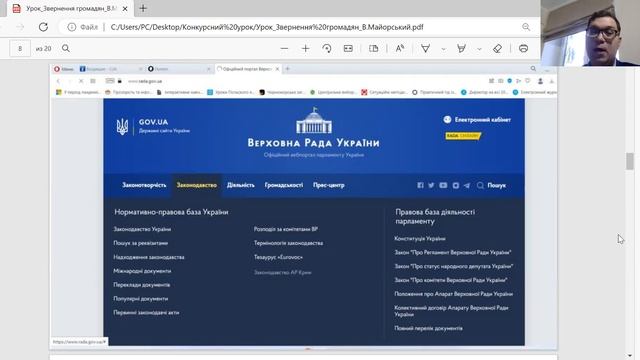The image size is (640, 360).
Task: Open Термінологія законодавства link
Action: [x=288, y=243]
